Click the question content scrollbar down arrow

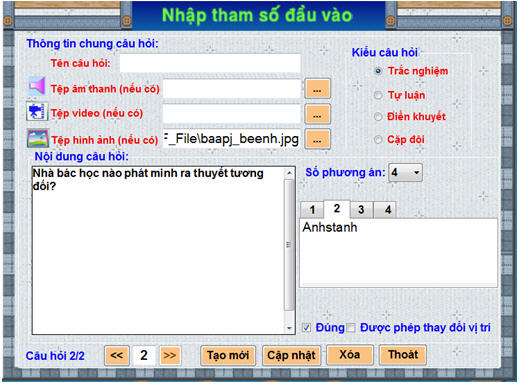click(x=289, y=328)
